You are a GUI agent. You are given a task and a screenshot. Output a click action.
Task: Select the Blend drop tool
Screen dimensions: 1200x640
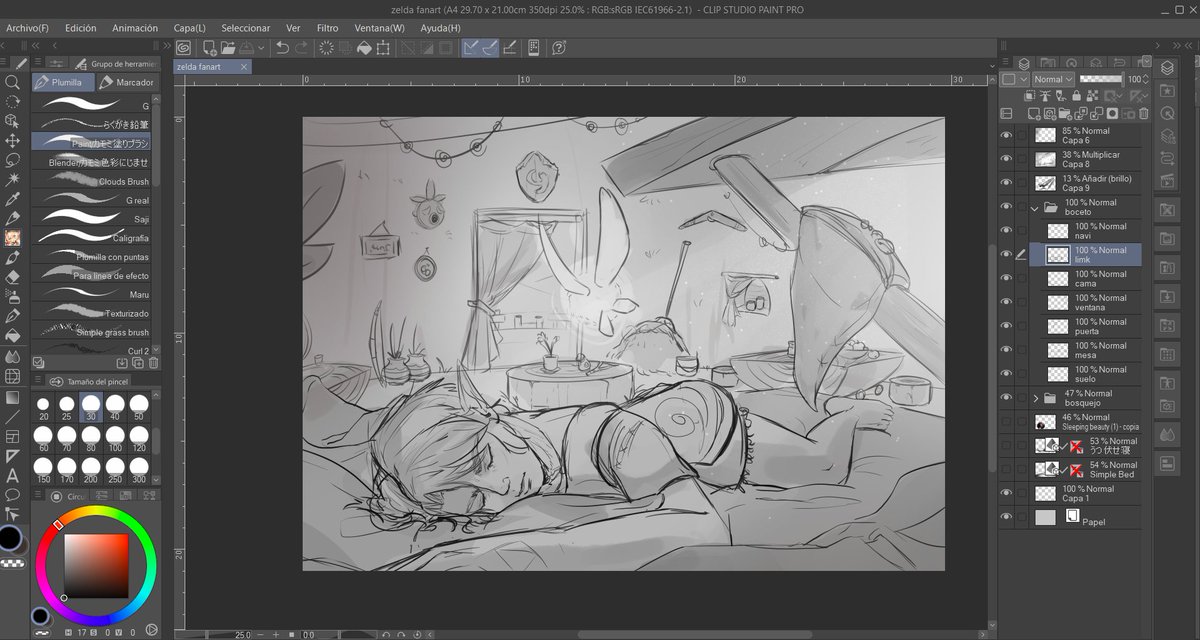tap(13, 356)
